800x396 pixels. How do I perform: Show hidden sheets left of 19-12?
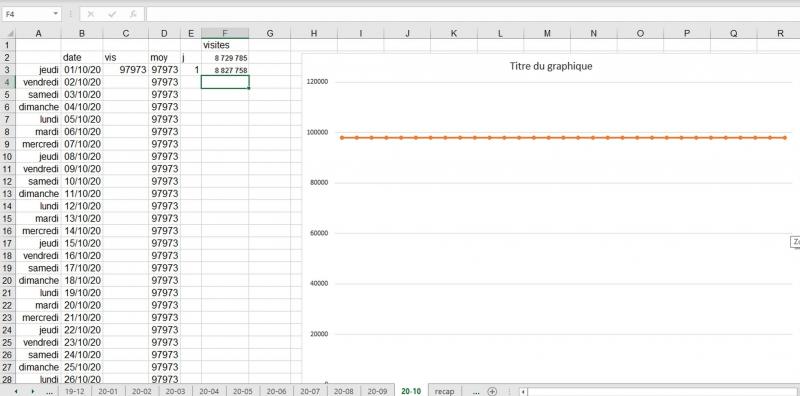click(x=49, y=392)
